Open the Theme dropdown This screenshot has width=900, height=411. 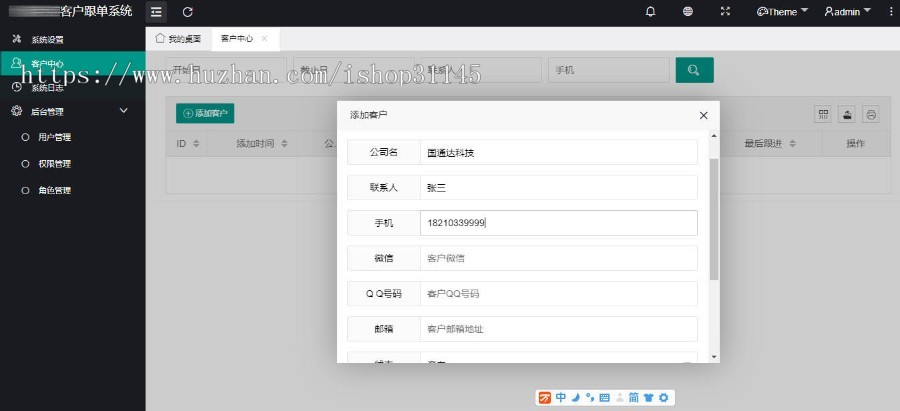[x=782, y=11]
